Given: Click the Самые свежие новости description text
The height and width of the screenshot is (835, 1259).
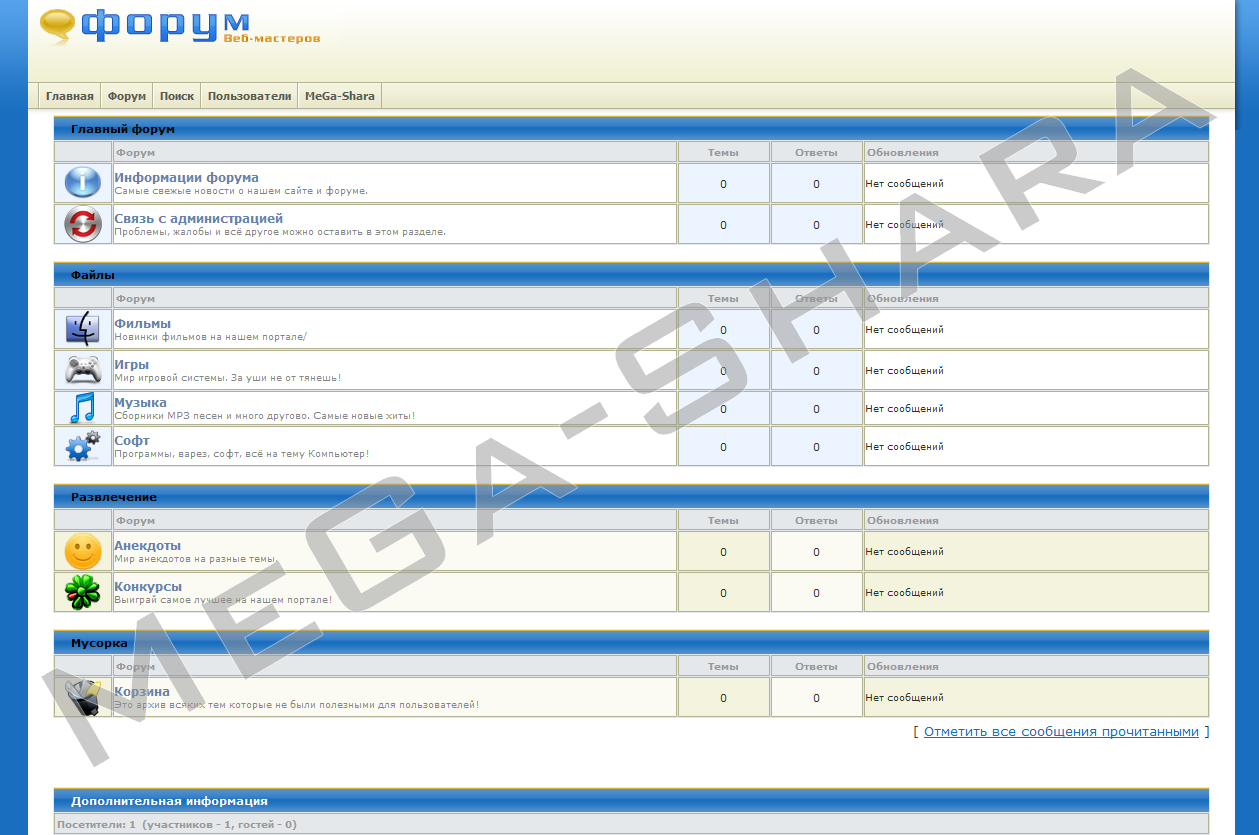Looking at the screenshot, I should pyautogui.click(x=241, y=190).
